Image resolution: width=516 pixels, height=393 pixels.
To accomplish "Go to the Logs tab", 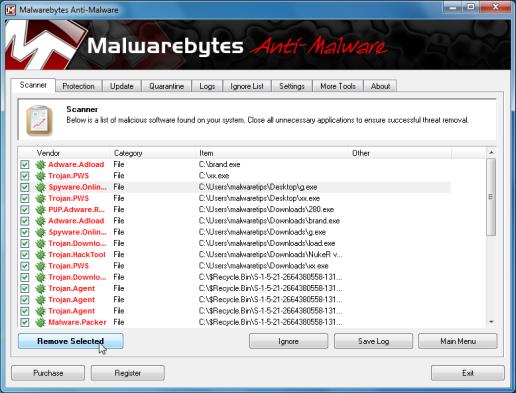I will 207,86.
